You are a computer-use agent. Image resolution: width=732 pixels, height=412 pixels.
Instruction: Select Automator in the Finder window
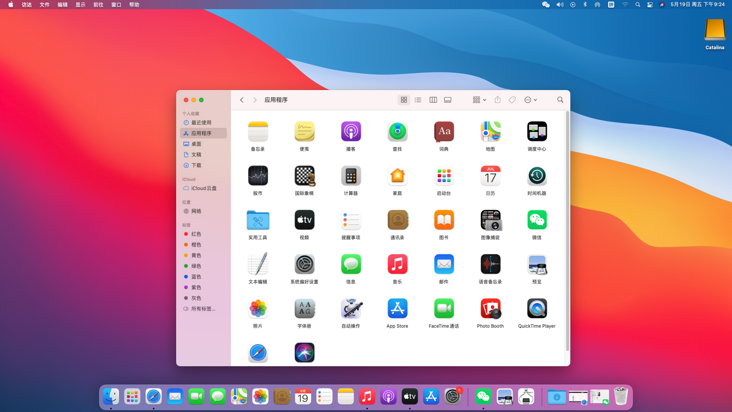pyautogui.click(x=351, y=308)
